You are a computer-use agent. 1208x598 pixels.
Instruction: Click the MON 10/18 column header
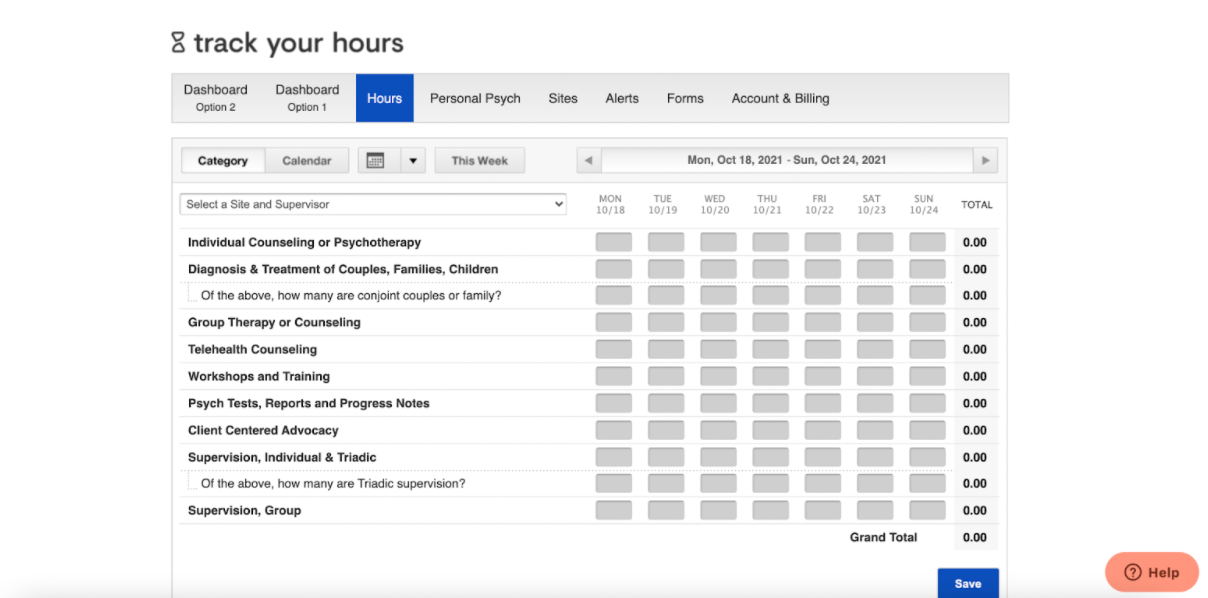(610, 204)
